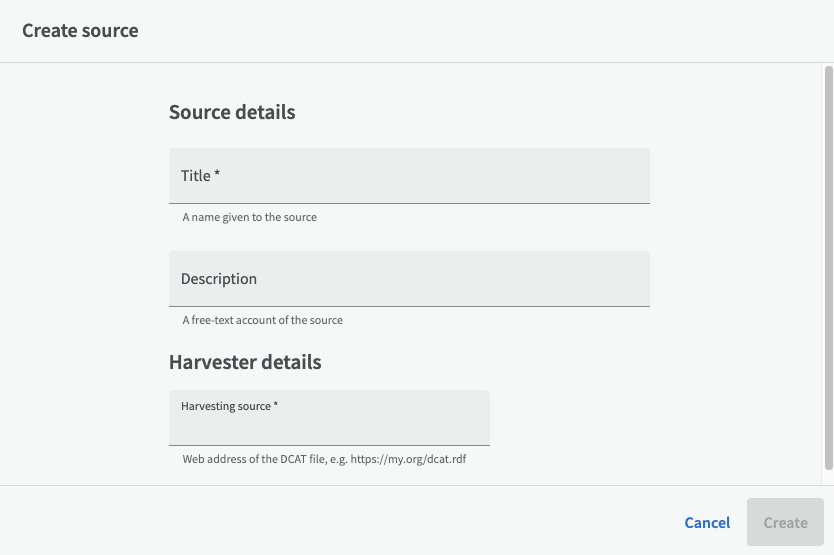Viewport: 834px width, 555px height.
Task: Select the 'Source details' heading
Action: point(232,112)
